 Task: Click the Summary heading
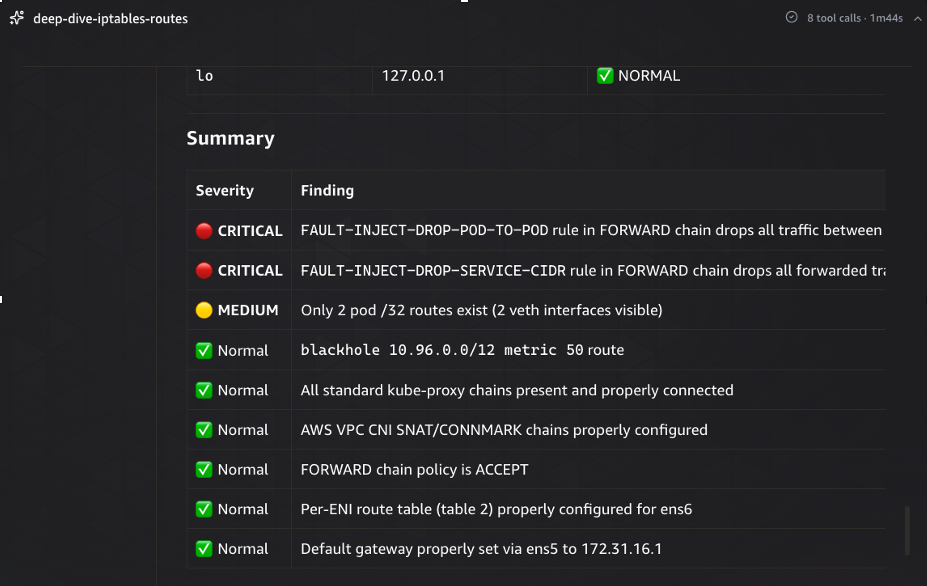[x=231, y=138]
